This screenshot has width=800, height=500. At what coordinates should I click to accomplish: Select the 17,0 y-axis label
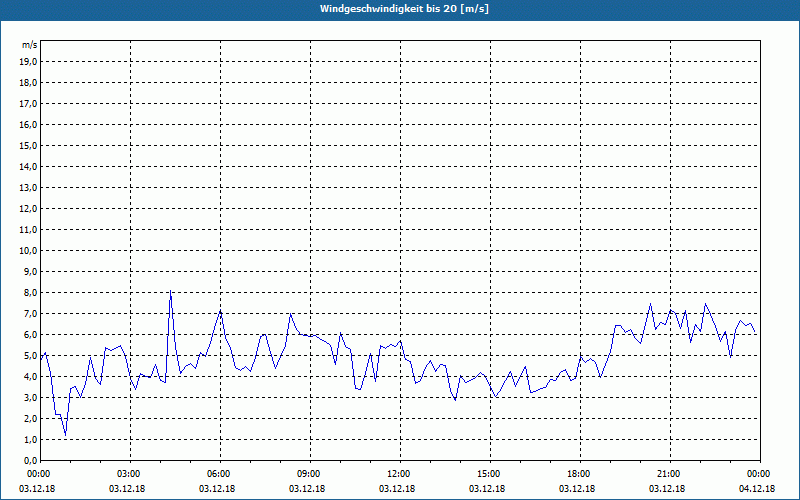point(27,104)
